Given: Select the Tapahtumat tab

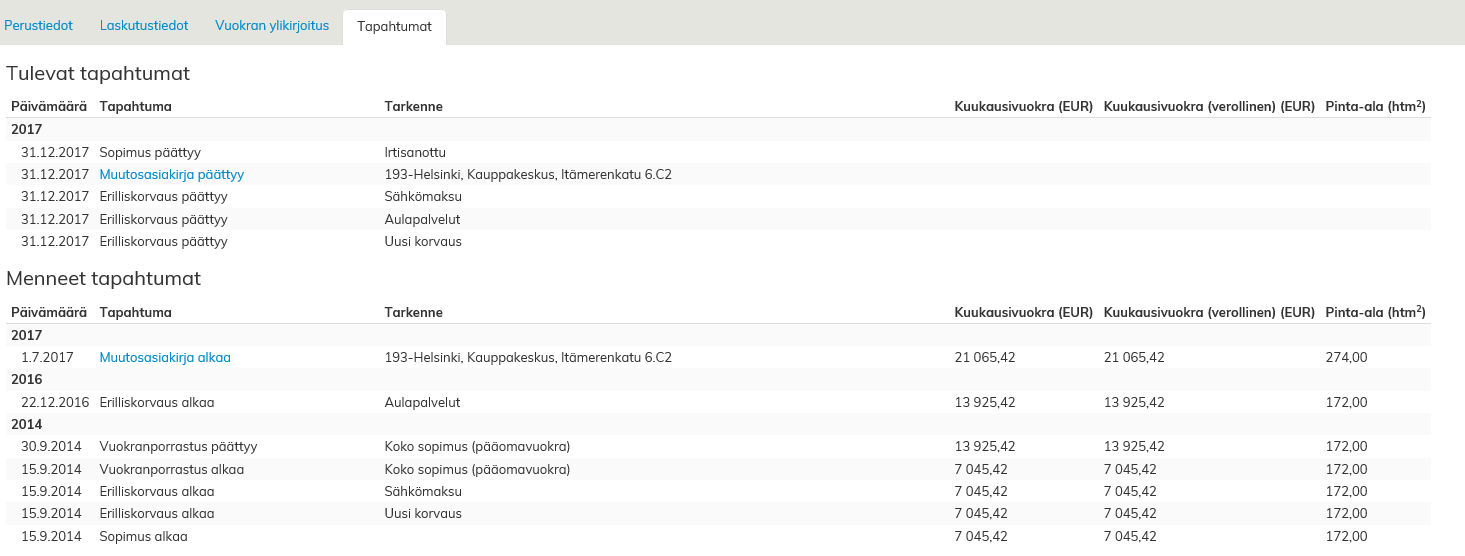Looking at the screenshot, I should point(394,27).
